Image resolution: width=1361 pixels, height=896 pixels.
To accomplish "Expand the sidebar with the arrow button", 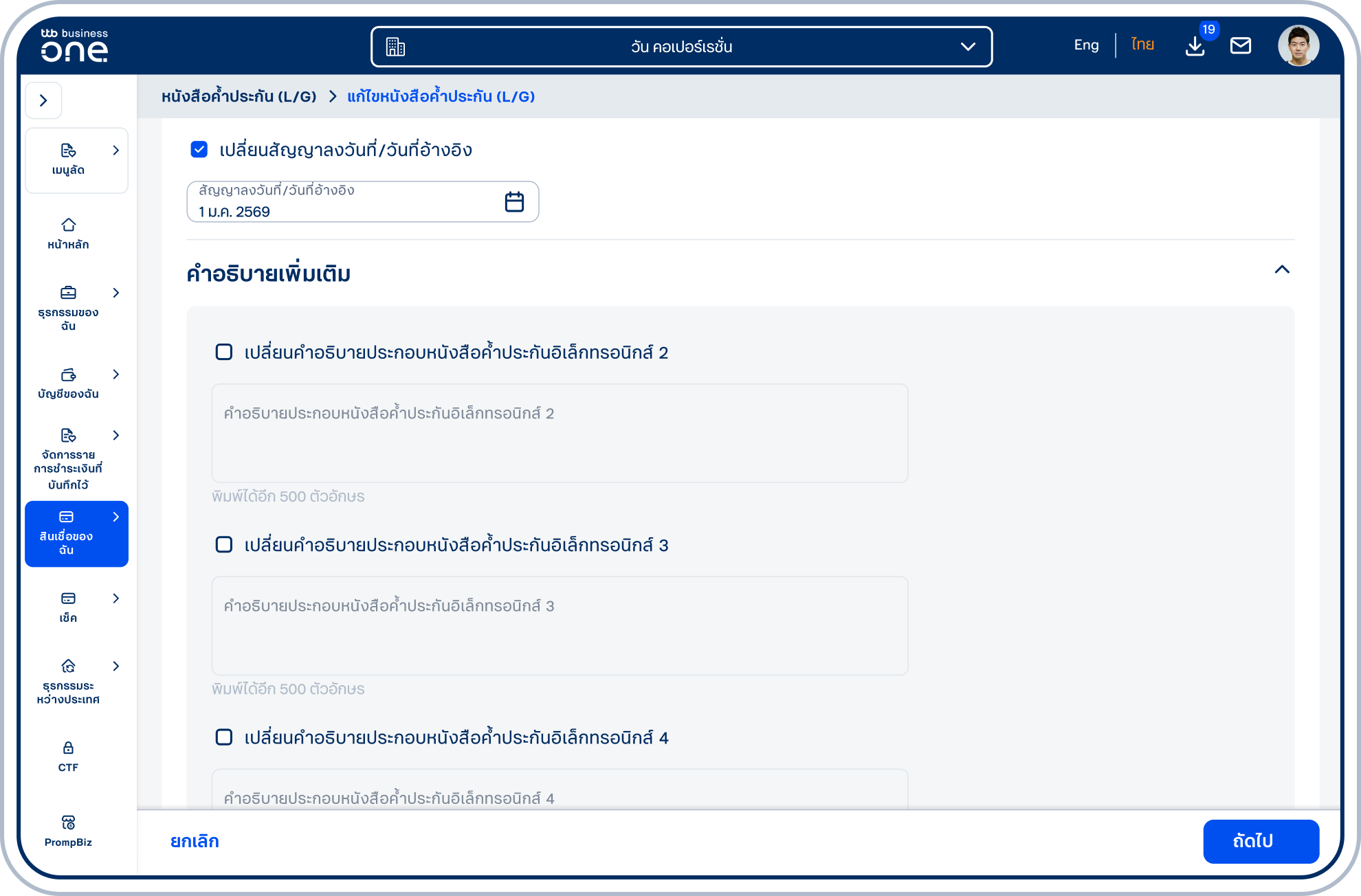I will [44, 101].
